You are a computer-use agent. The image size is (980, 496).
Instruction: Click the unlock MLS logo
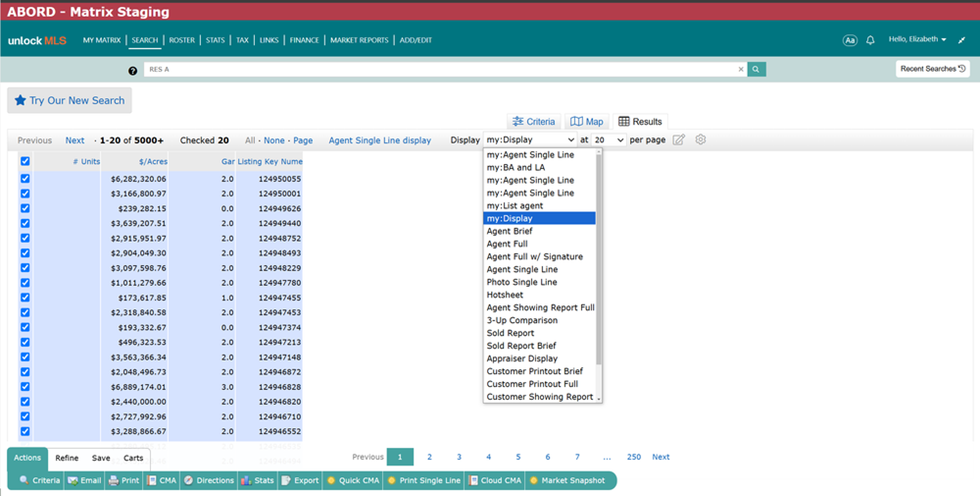[x=37, y=41]
